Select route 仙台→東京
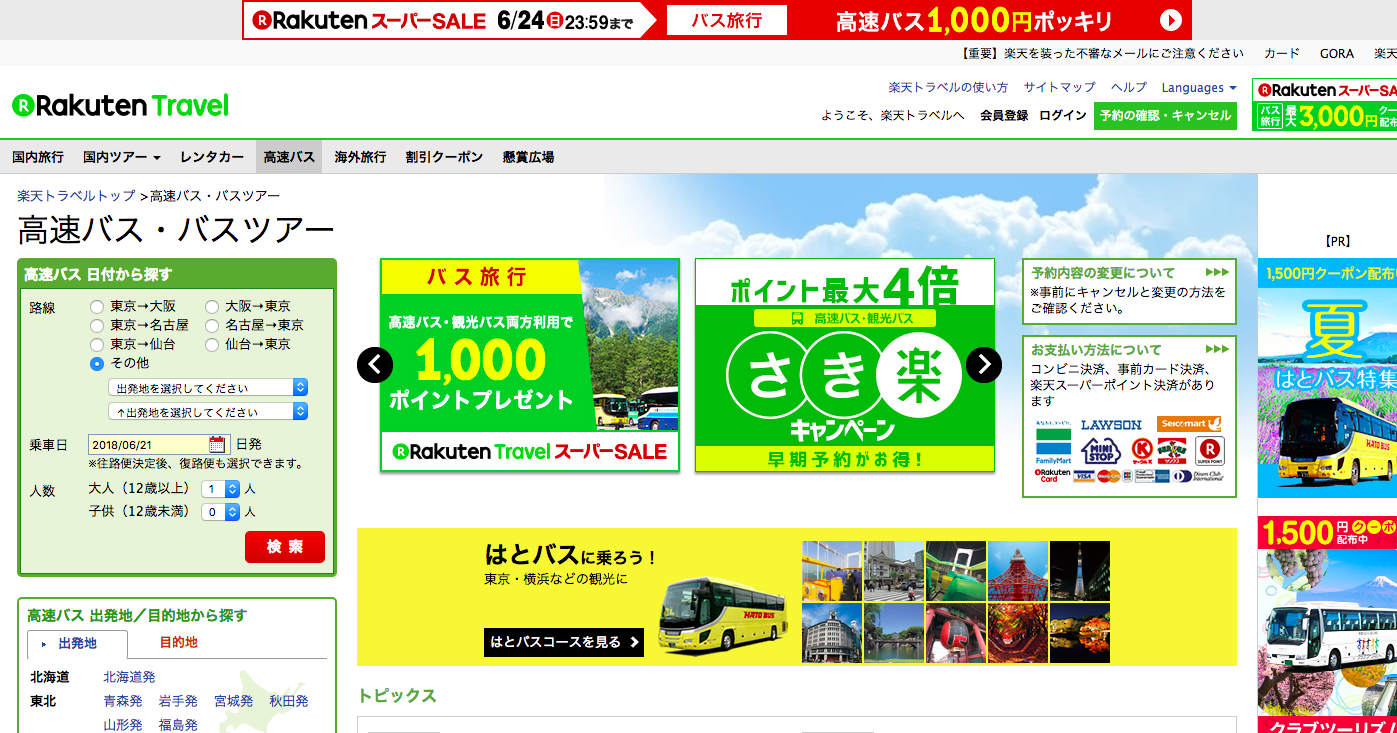Viewport: 1397px width, 733px height. 212,345
